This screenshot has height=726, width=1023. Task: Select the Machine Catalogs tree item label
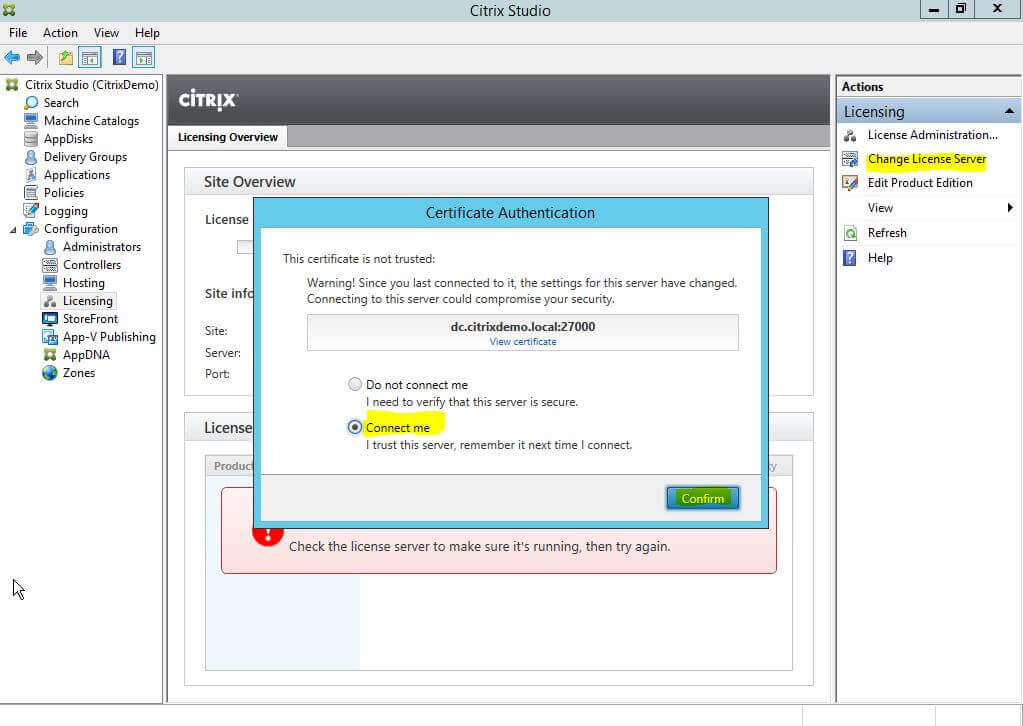pyautogui.click(x=91, y=121)
